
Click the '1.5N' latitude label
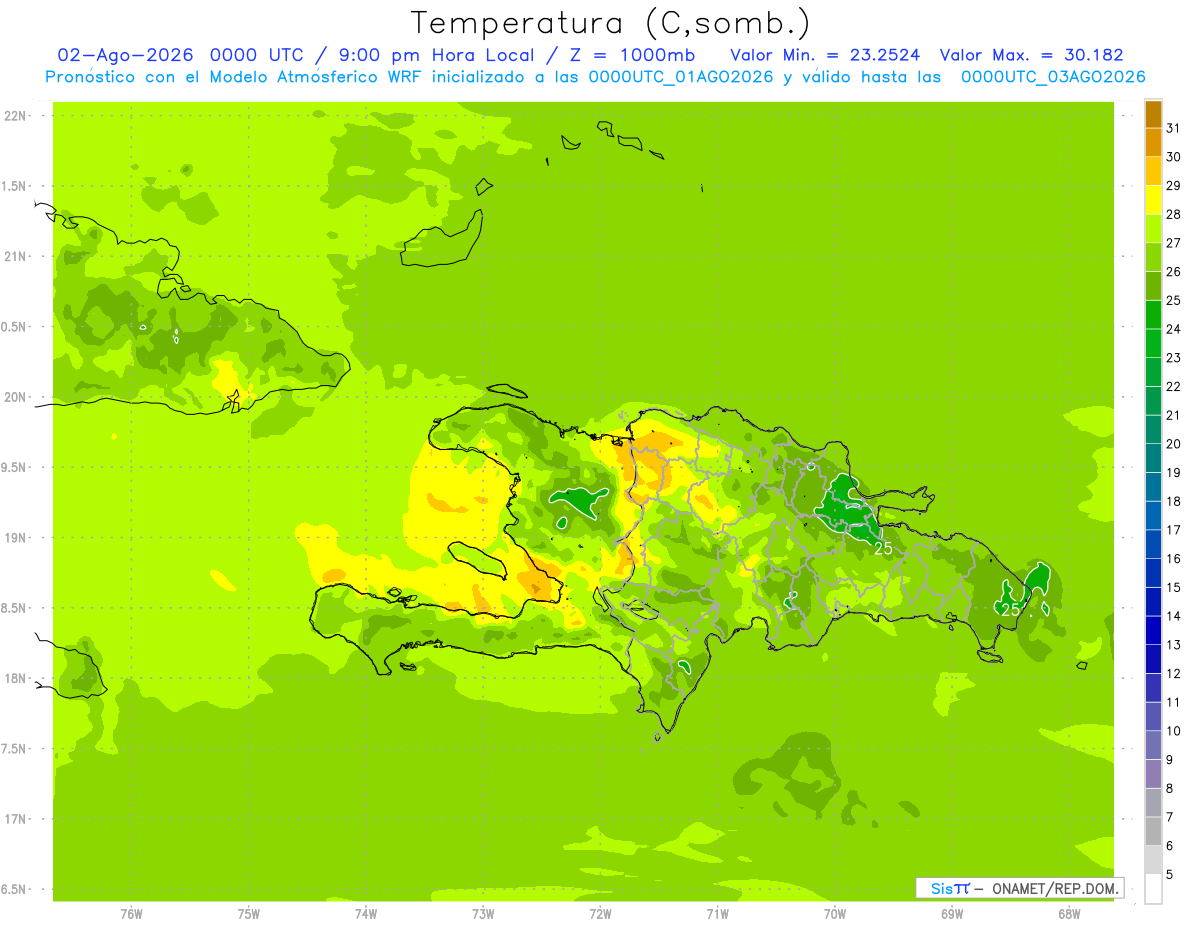(x=14, y=186)
